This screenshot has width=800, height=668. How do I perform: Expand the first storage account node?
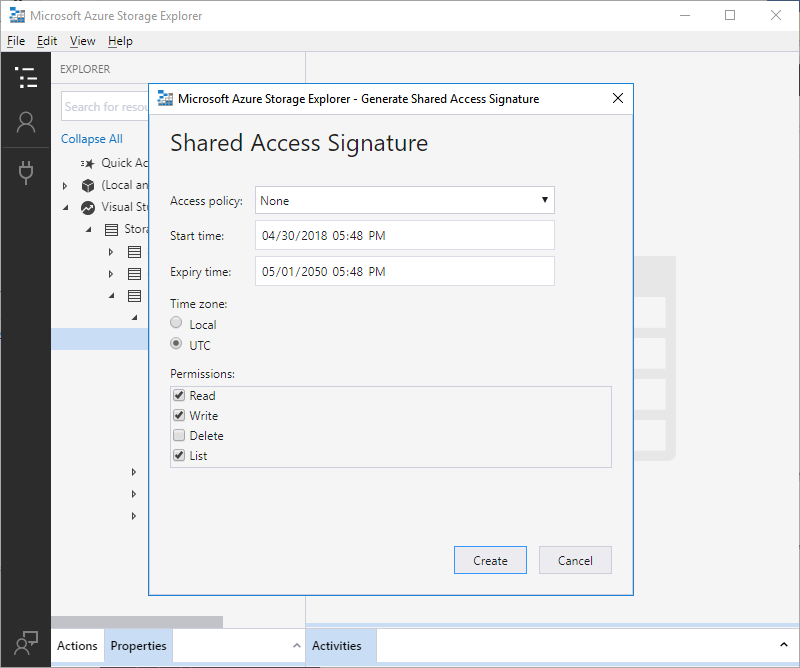pos(111,252)
